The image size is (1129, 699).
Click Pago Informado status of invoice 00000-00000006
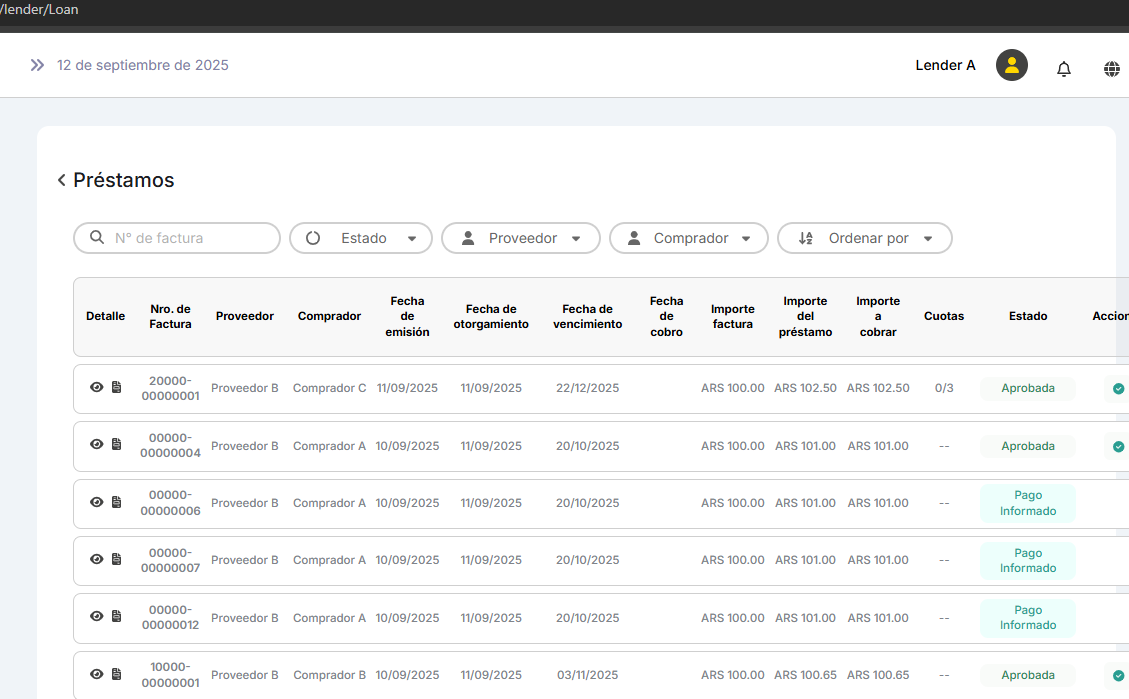1027,503
